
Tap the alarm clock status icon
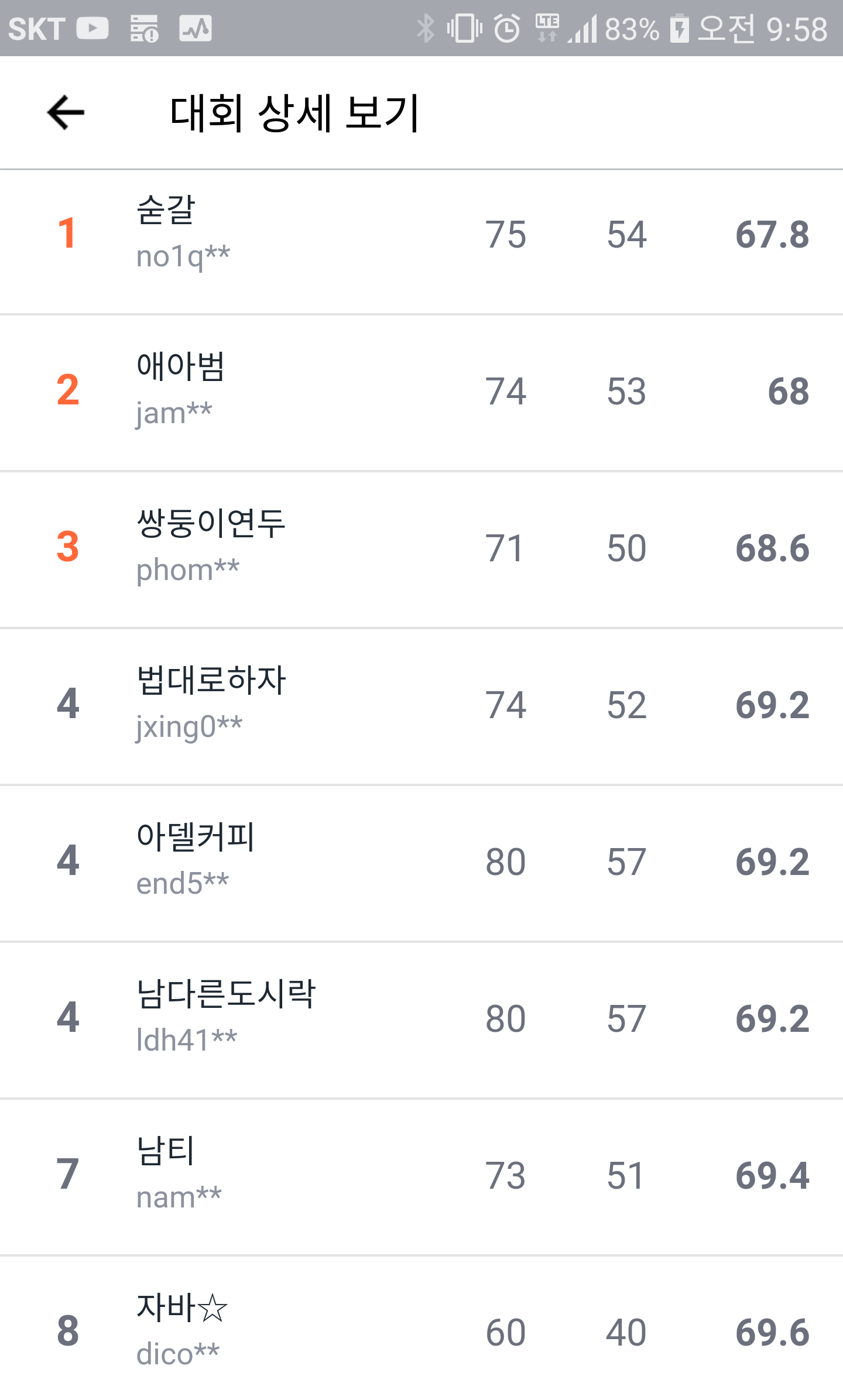click(x=507, y=29)
